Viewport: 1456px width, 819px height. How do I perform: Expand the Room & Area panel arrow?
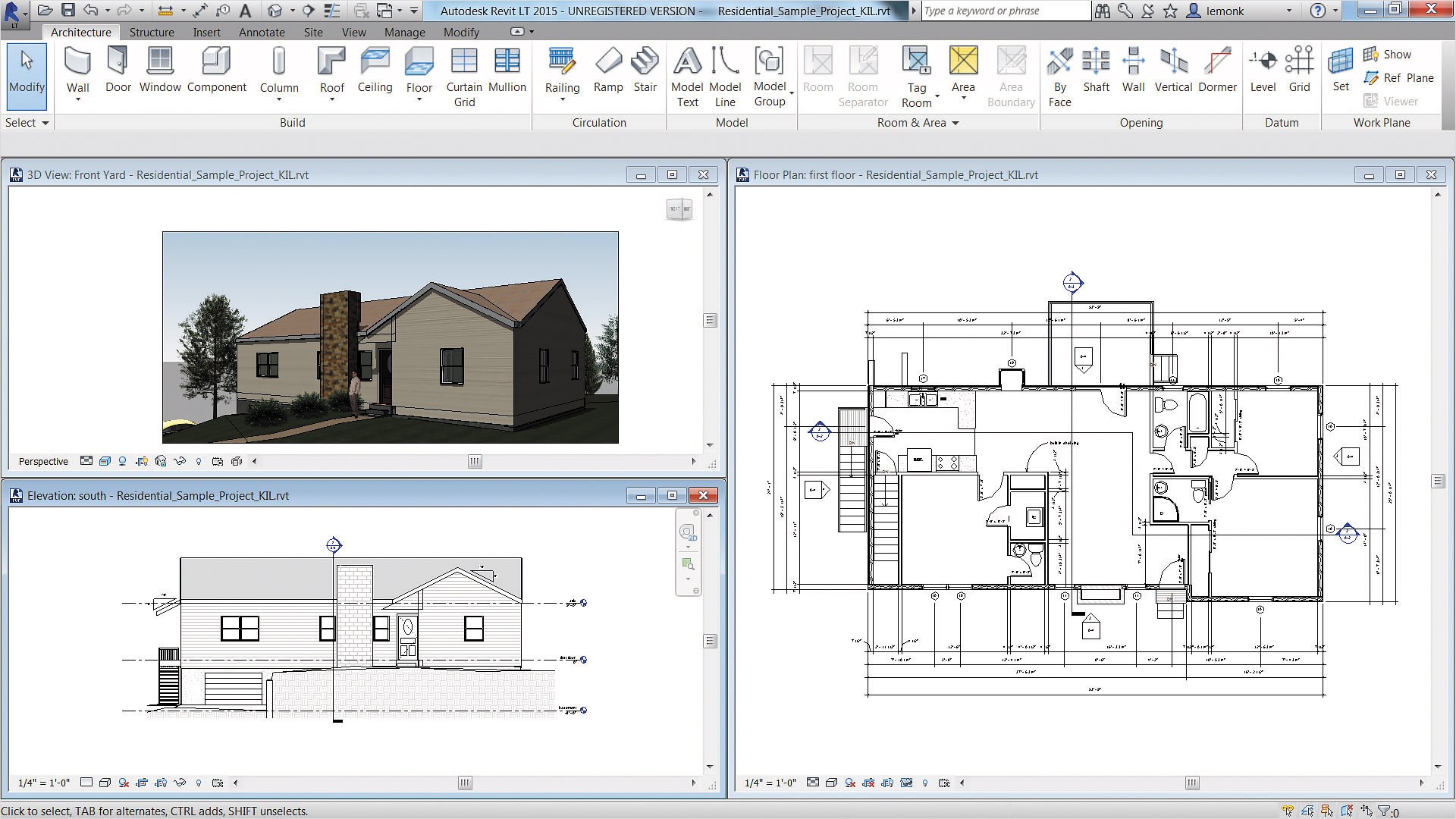coord(955,123)
